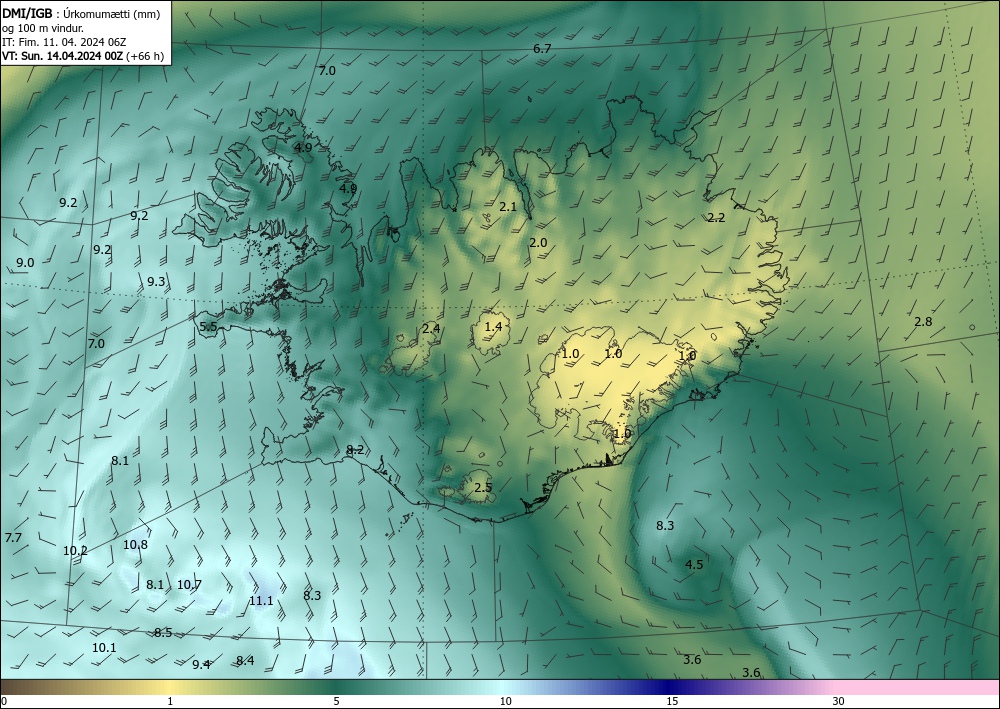Click the '0' label on the color scale
This screenshot has height=709, width=1000.
[x=4, y=702]
